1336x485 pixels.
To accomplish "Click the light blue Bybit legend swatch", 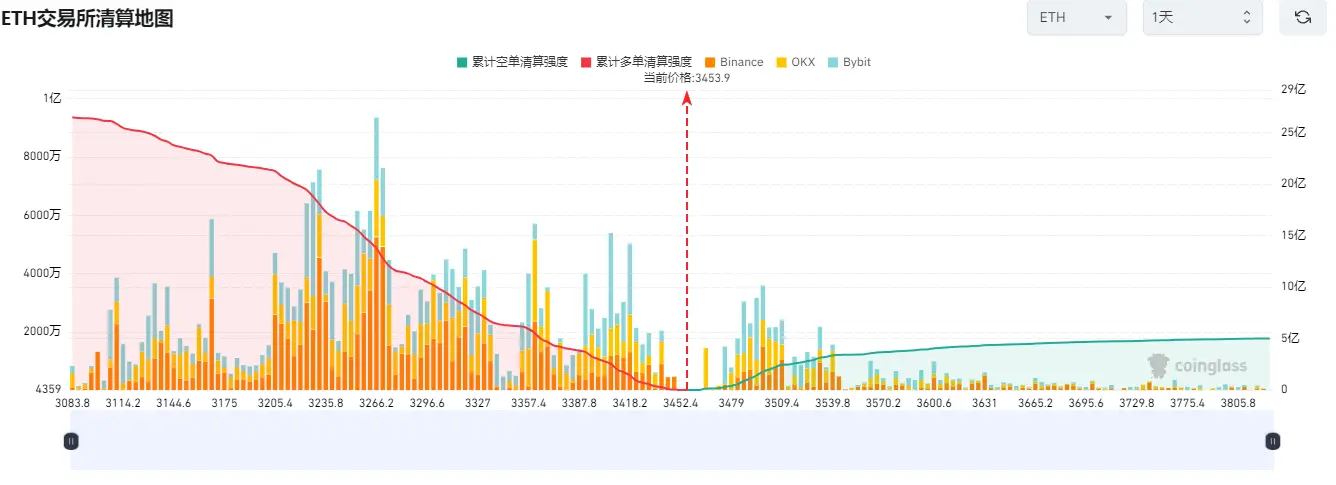I will 833,62.
